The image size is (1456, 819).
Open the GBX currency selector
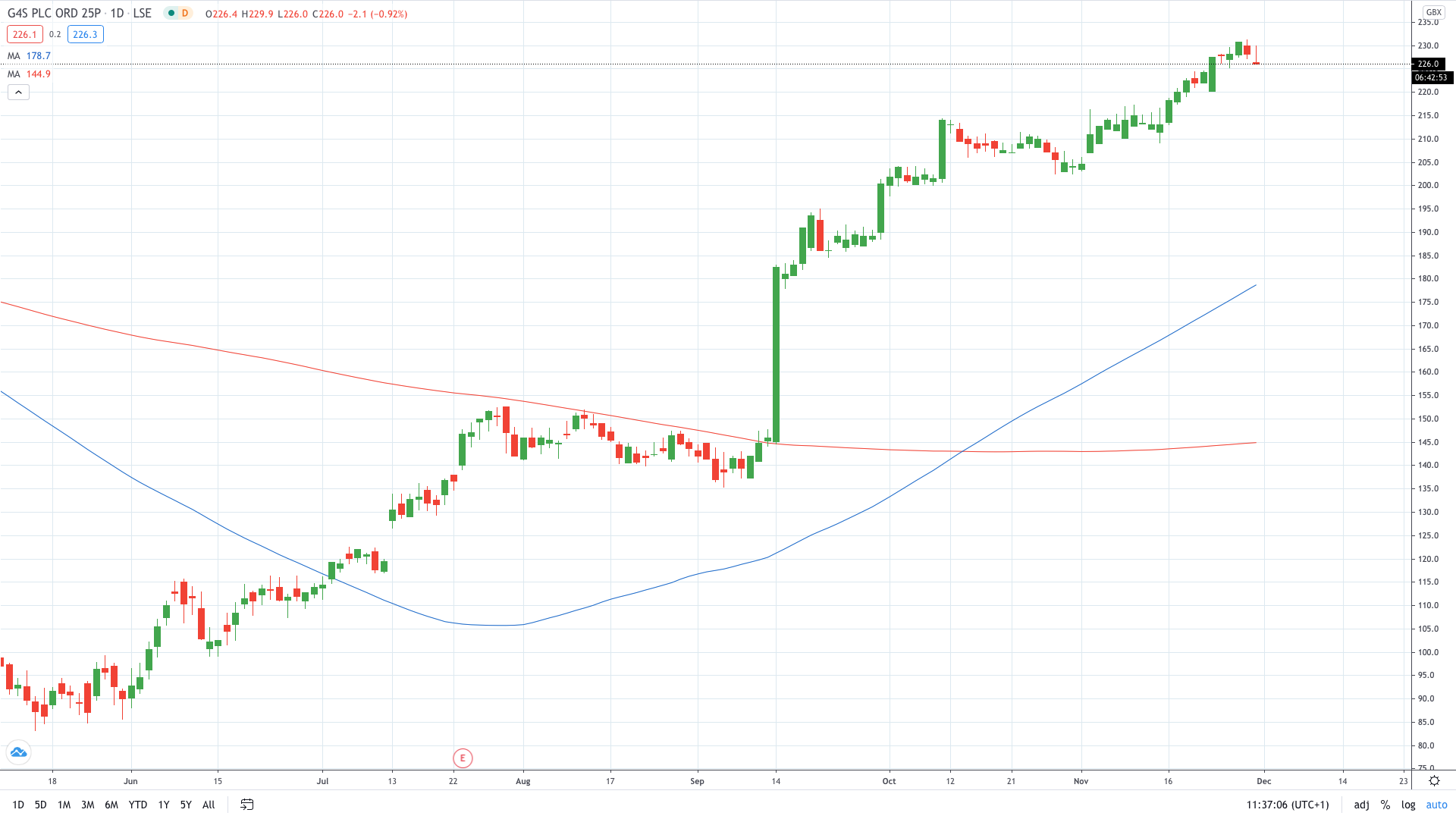pyautogui.click(x=1433, y=12)
